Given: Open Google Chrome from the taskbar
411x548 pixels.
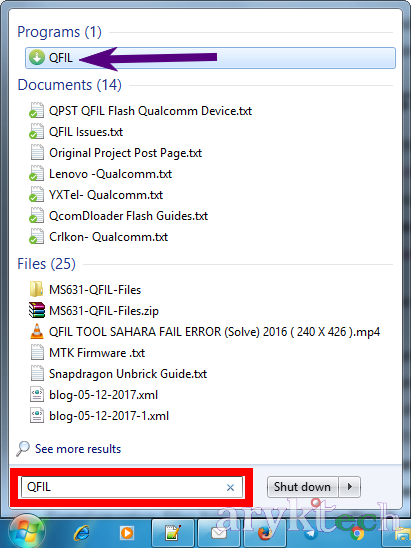Looking at the screenshot, I should point(357,533).
